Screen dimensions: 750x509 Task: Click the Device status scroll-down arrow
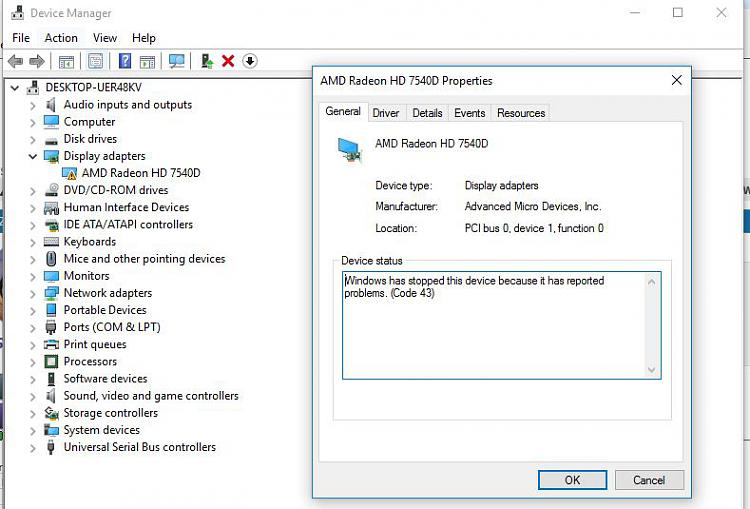(x=651, y=369)
